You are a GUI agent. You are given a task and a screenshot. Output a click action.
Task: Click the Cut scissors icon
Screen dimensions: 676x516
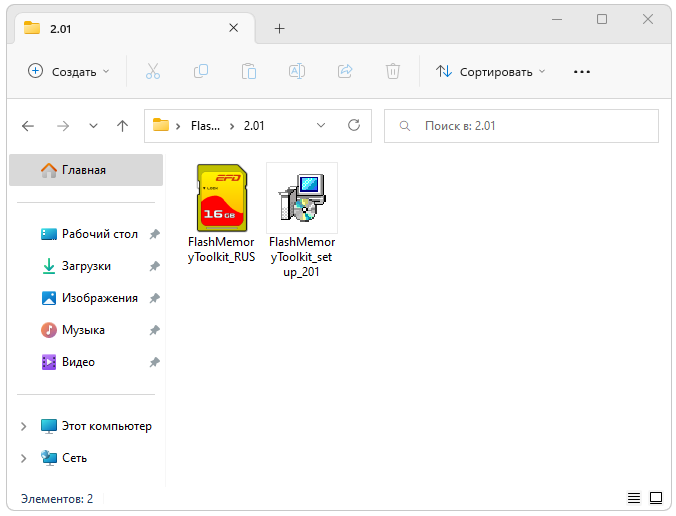click(x=153, y=71)
